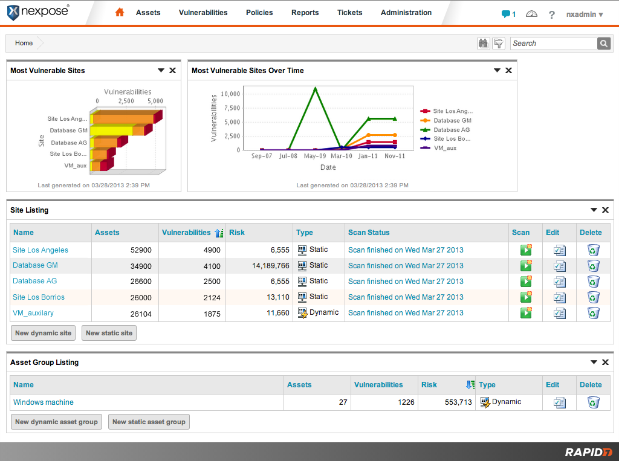Image resolution: width=619 pixels, height=461 pixels.
Task: Start scan for Site Los Angeles
Action: coord(524,249)
